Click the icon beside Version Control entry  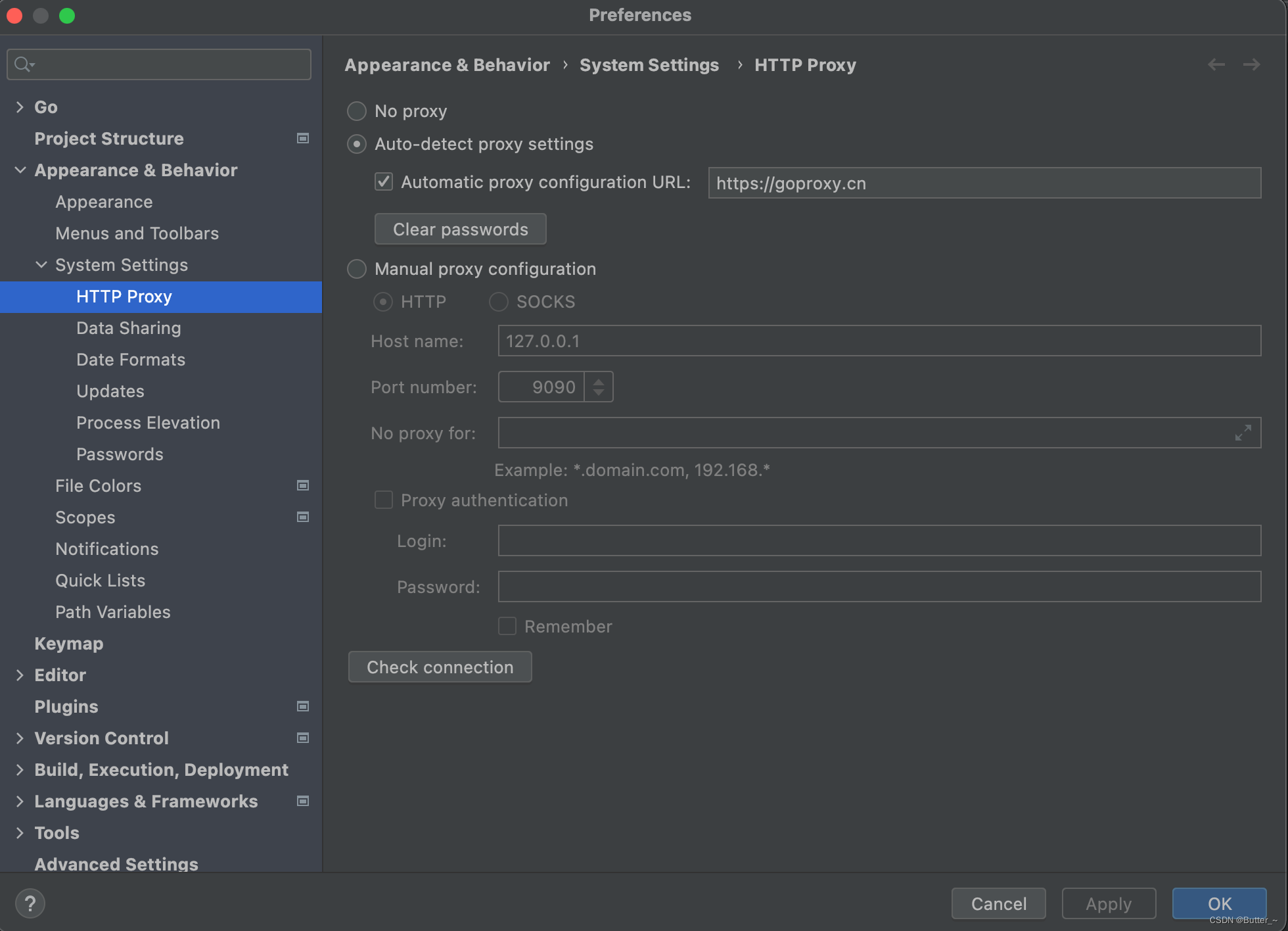point(303,738)
